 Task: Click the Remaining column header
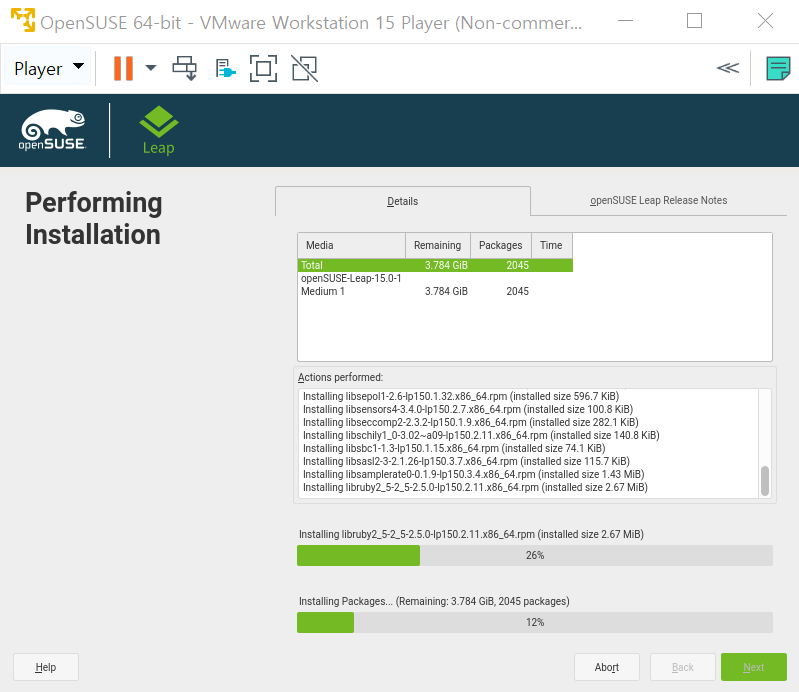tap(438, 245)
